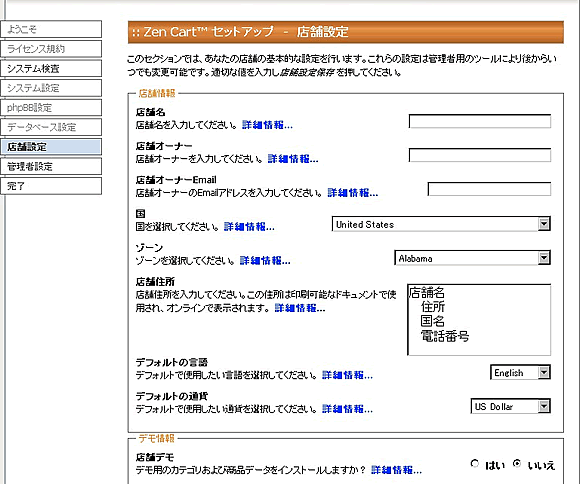Open 完了 sidebar item

coord(51,186)
